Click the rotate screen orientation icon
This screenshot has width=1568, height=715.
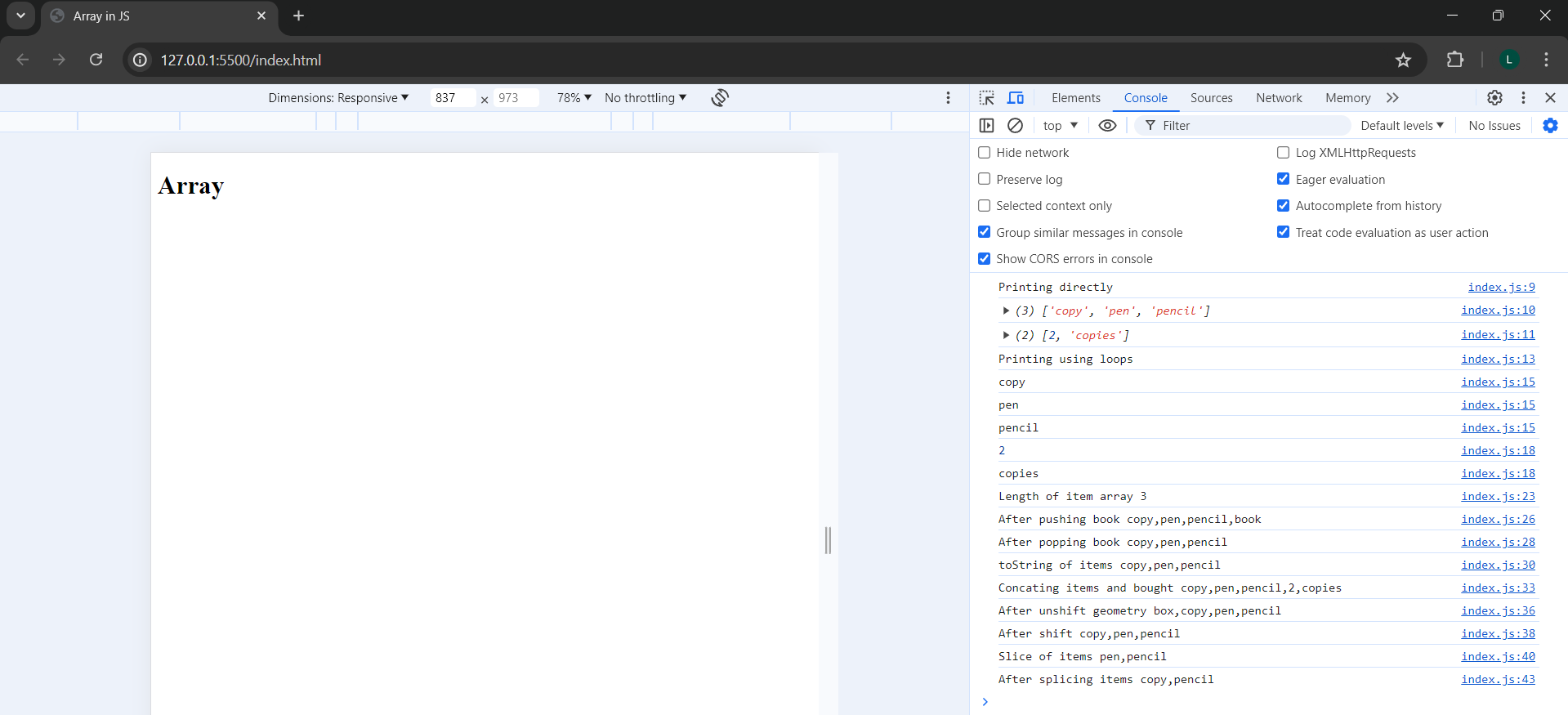(x=719, y=98)
